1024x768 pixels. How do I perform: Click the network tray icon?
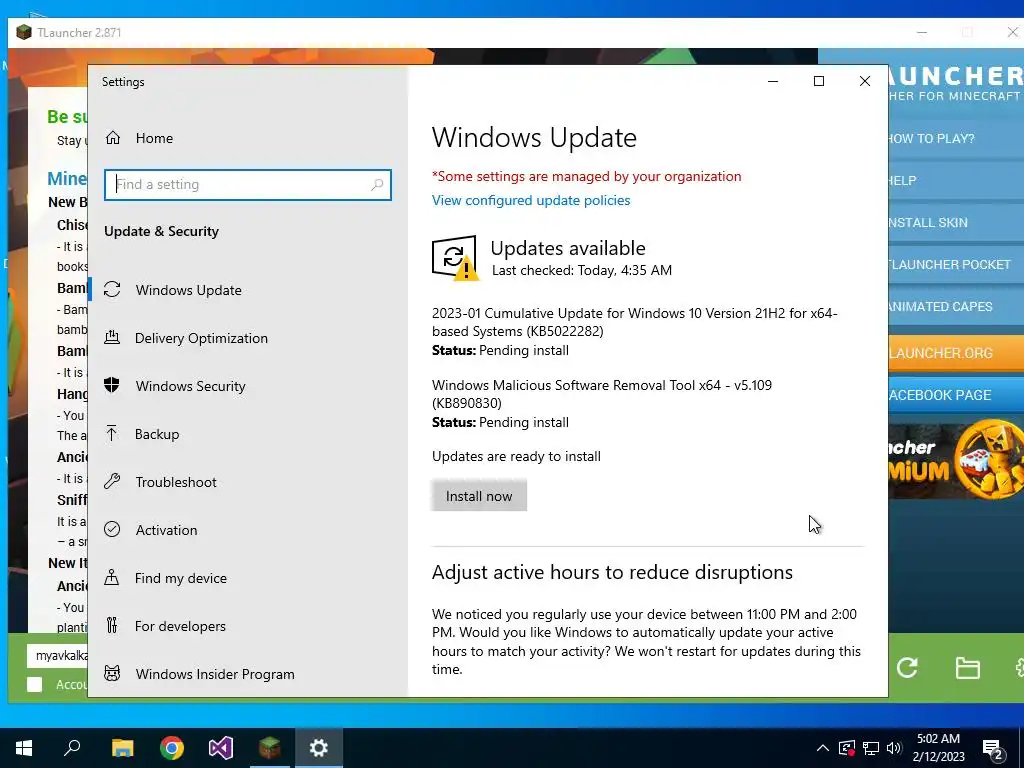pyautogui.click(x=871, y=748)
